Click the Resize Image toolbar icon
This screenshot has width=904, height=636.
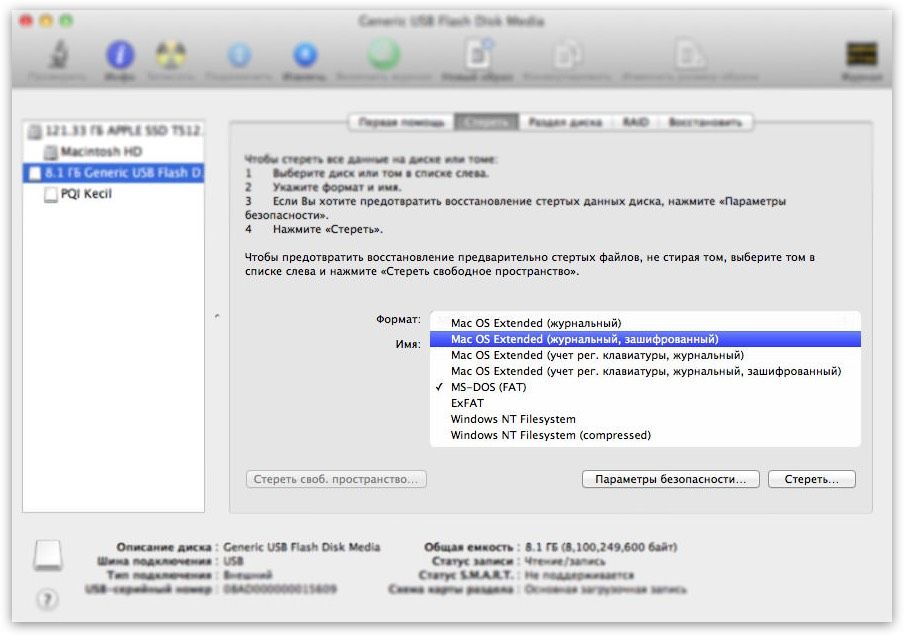(690, 55)
